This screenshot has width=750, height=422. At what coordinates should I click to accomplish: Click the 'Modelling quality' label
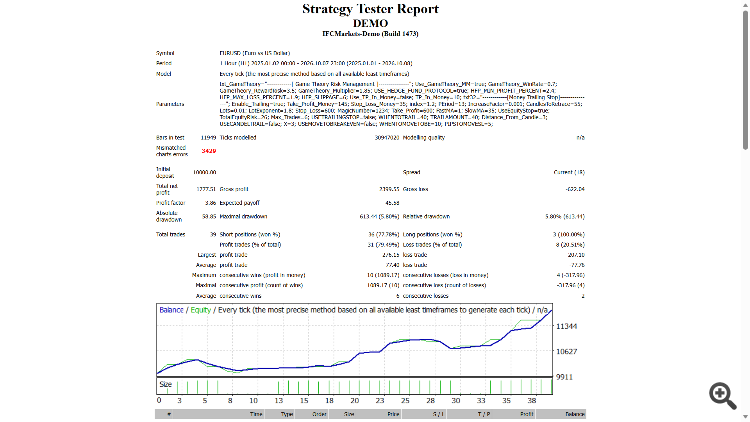click(424, 137)
